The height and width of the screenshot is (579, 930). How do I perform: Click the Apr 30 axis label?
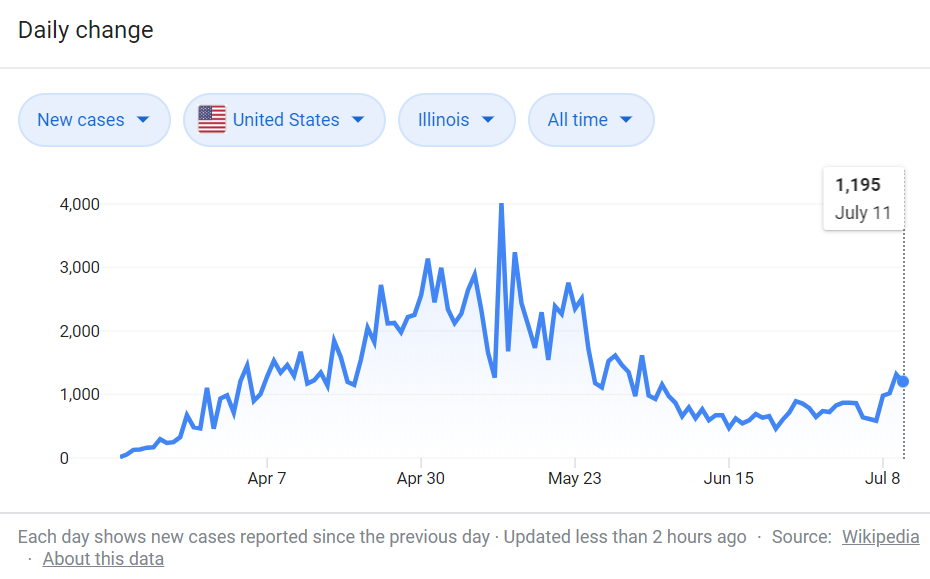click(x=421, y=479)
